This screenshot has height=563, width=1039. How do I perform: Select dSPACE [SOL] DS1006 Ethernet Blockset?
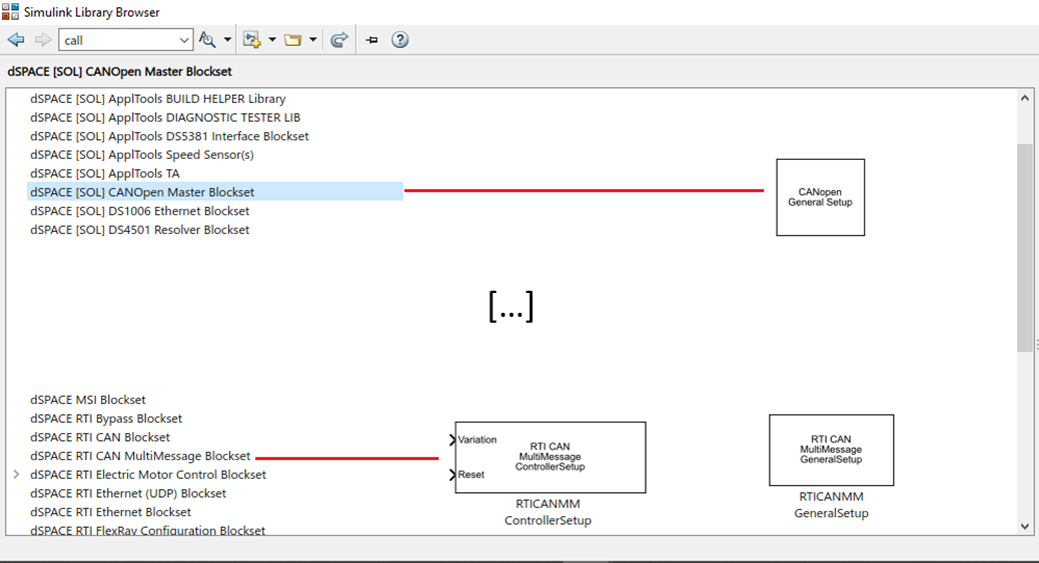pyautogui.click(x=139, y=211)
